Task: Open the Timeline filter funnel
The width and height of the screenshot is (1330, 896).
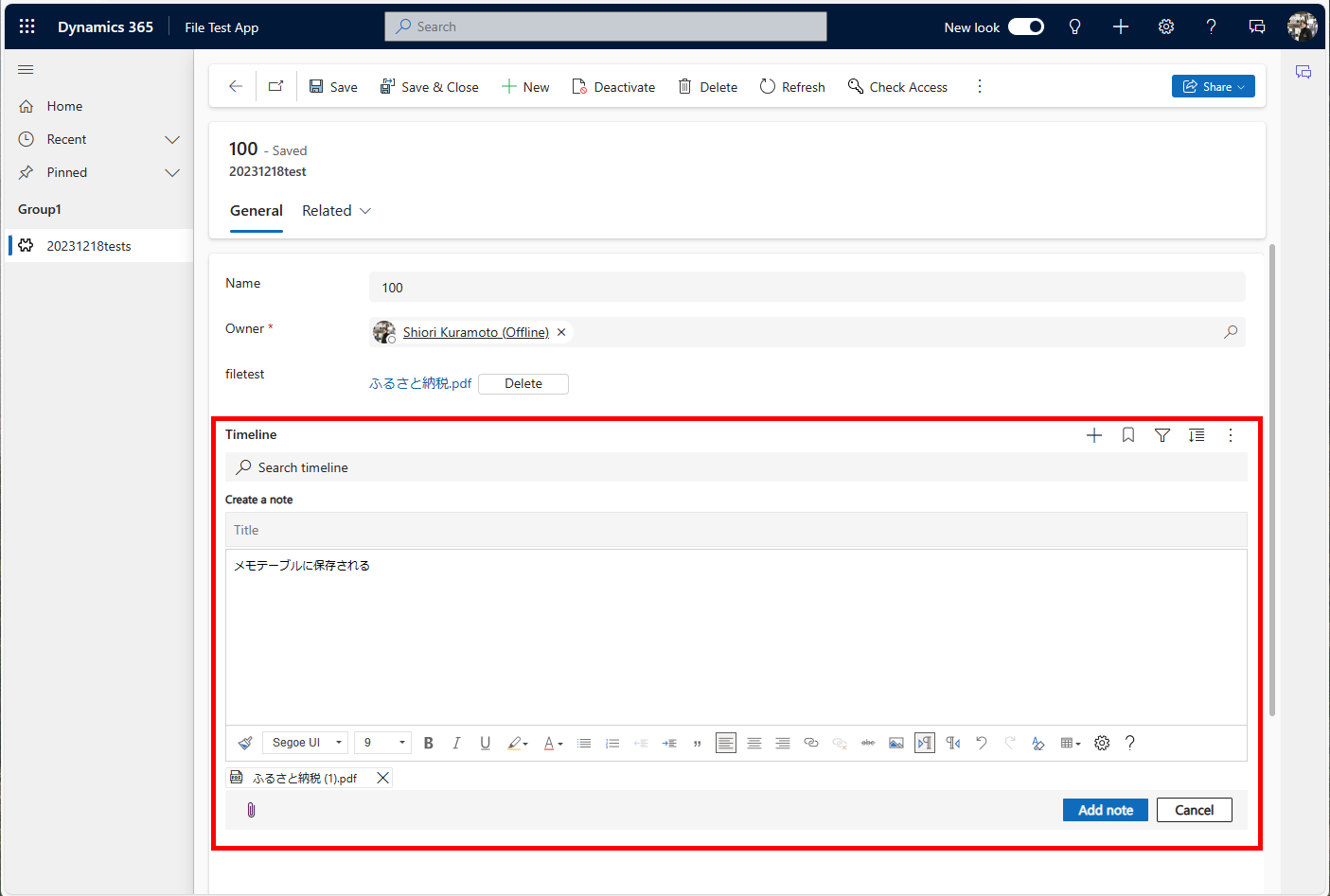Action: click(x=1162, y=435)
